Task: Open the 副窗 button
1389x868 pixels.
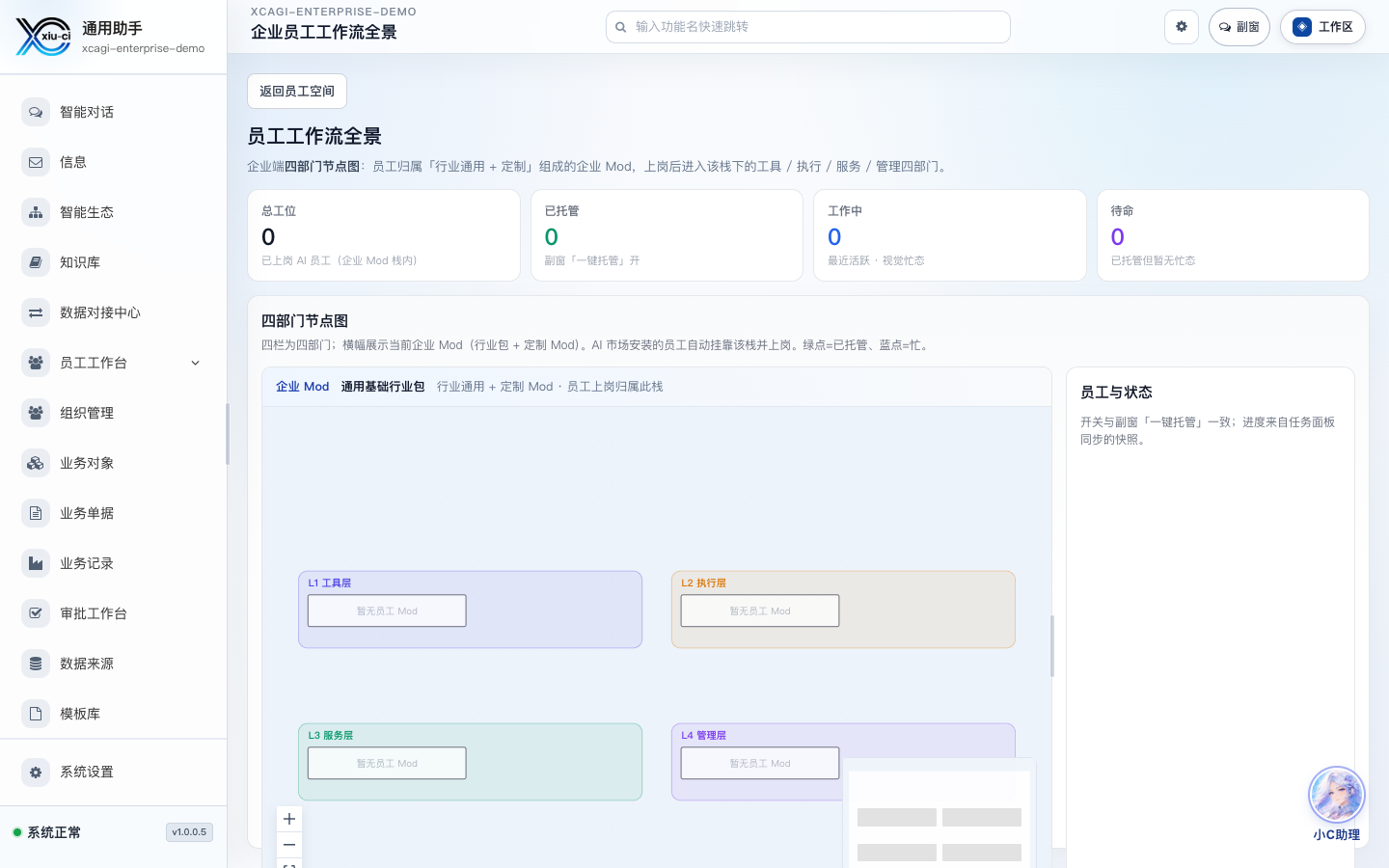Action: tap(1239, 27)
